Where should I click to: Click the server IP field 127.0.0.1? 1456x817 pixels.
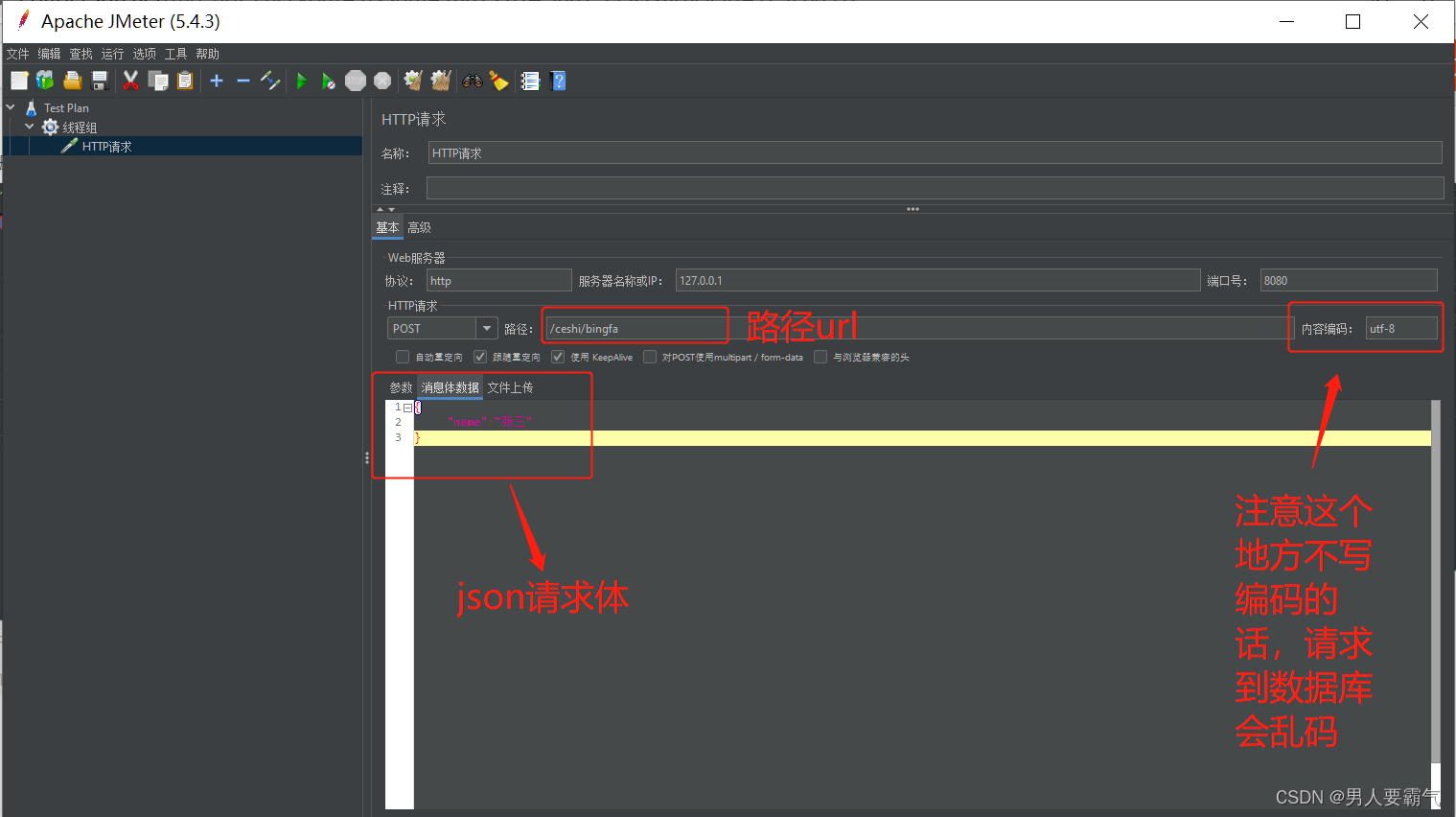(x=937, y=280)
